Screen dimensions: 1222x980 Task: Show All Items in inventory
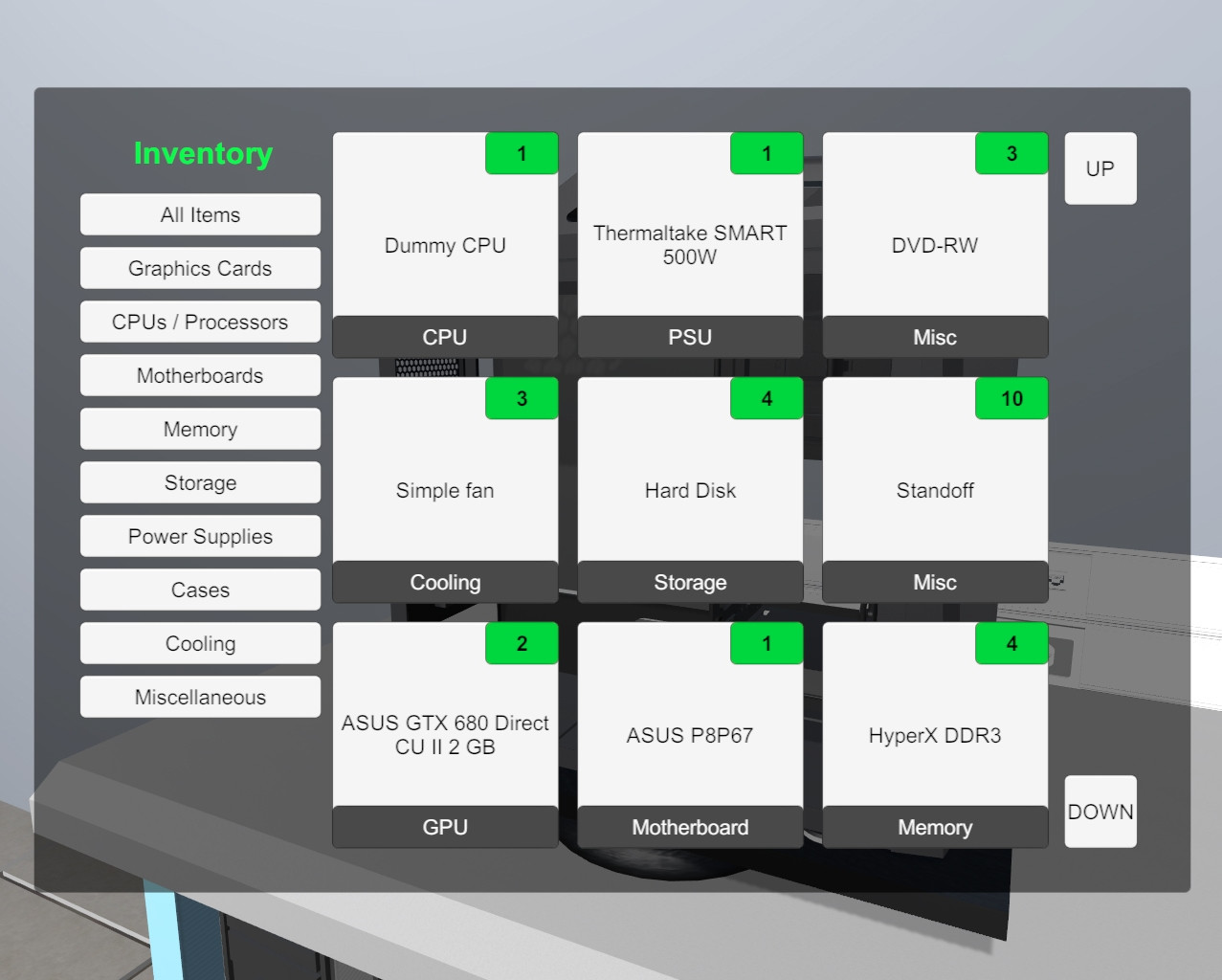click(x=200, y=215)
